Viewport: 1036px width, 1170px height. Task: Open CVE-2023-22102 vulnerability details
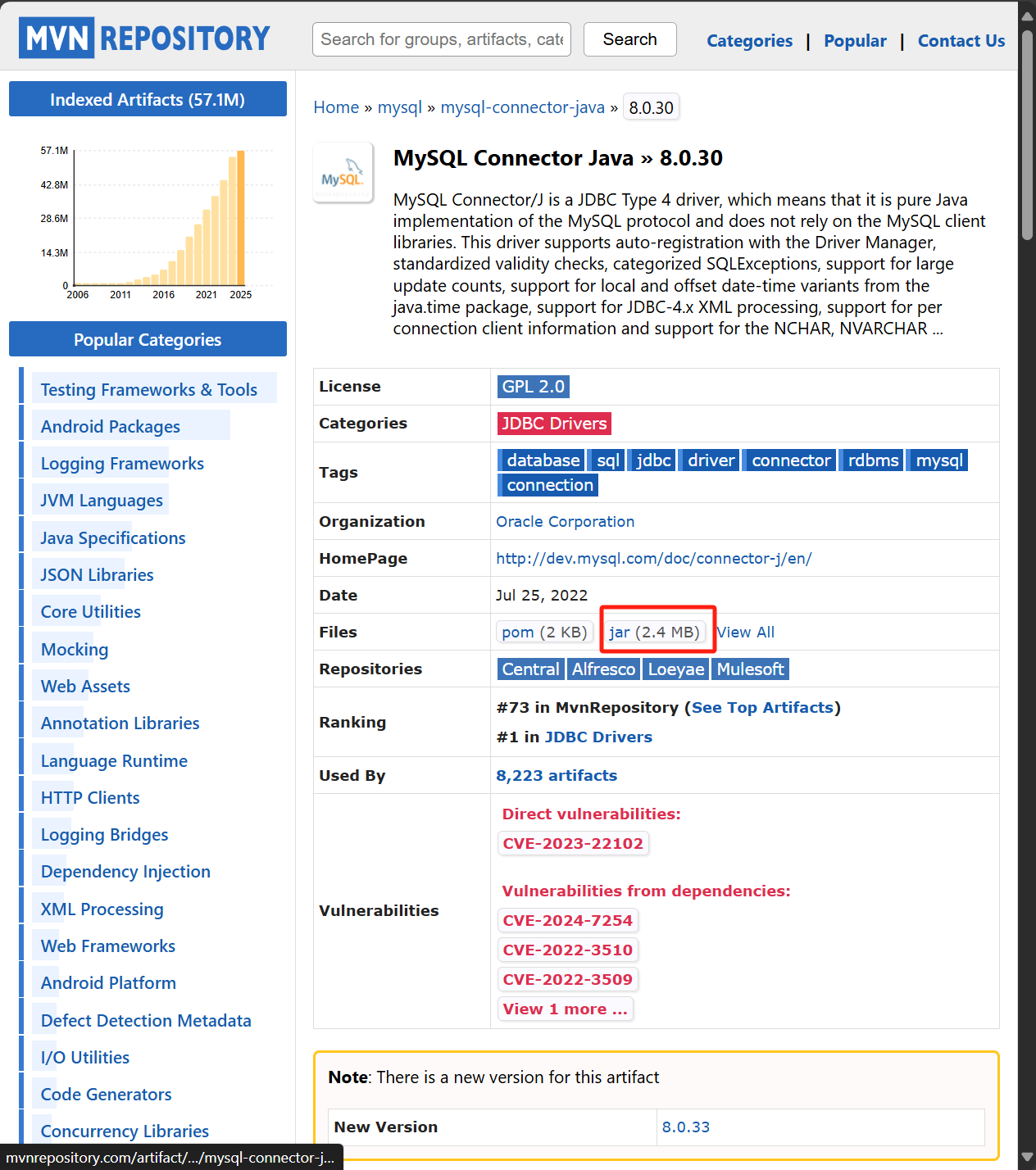coord(573,844)
